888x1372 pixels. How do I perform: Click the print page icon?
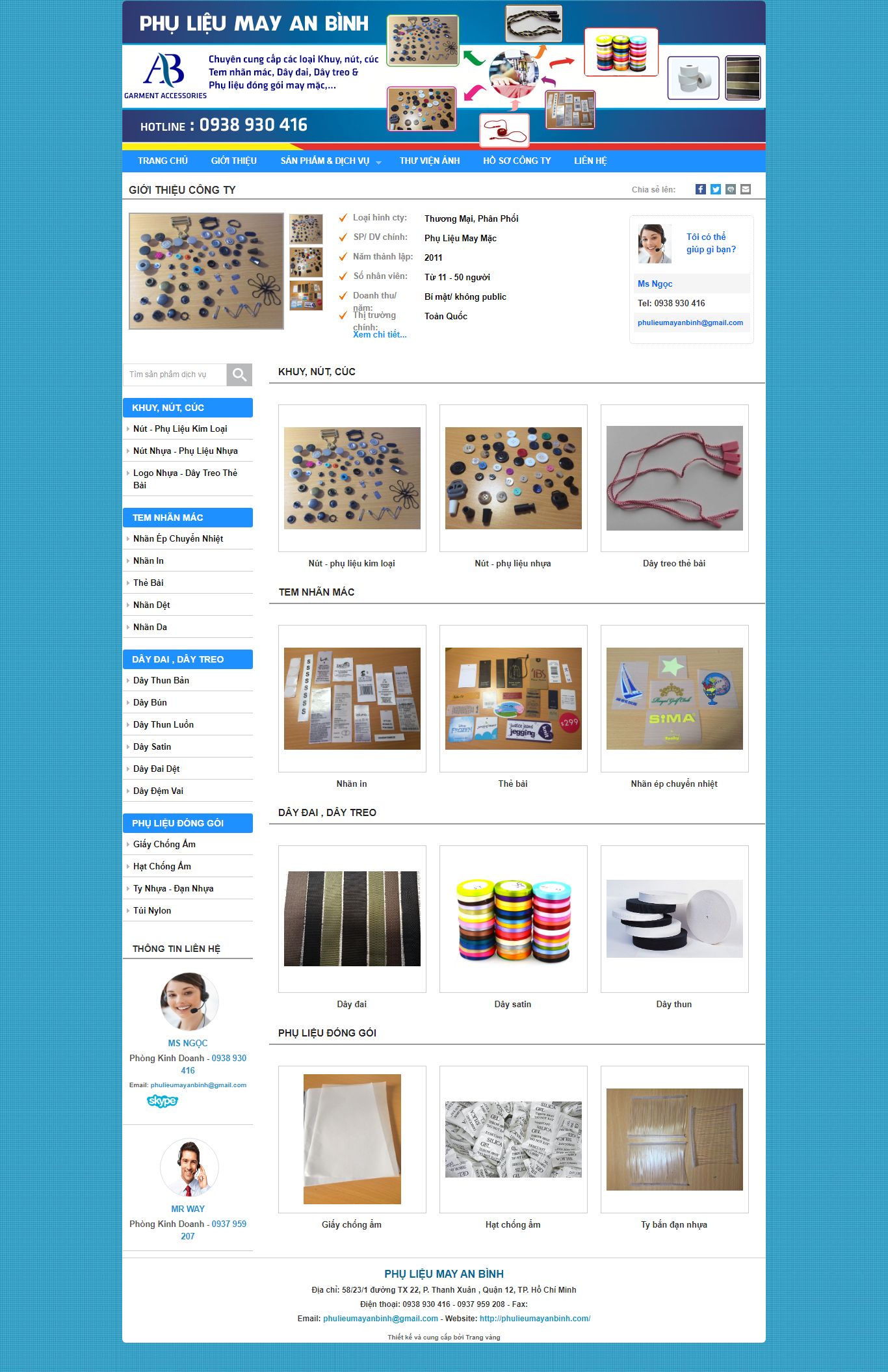pyautogui.click(x=731, y=189)
